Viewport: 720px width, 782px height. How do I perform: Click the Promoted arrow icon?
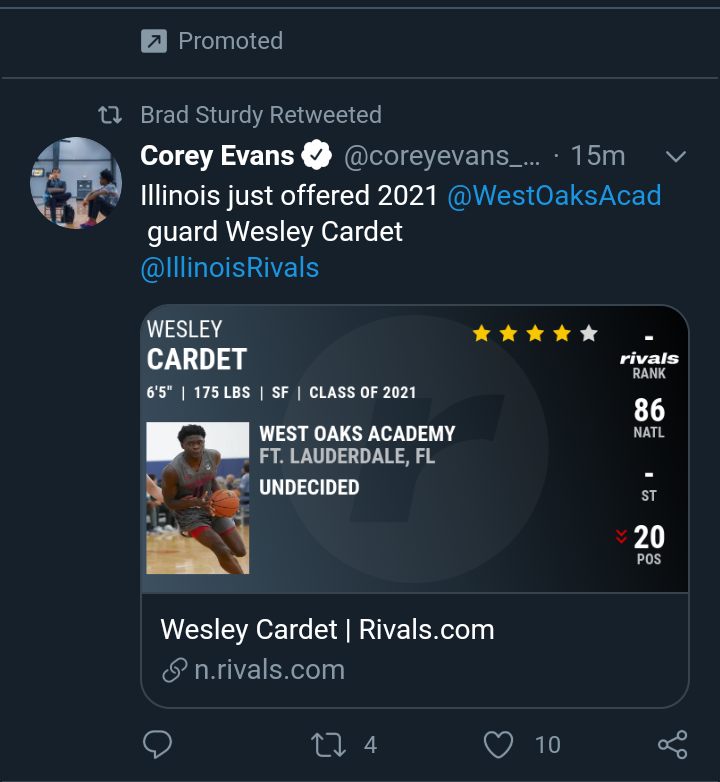[154, 41]
